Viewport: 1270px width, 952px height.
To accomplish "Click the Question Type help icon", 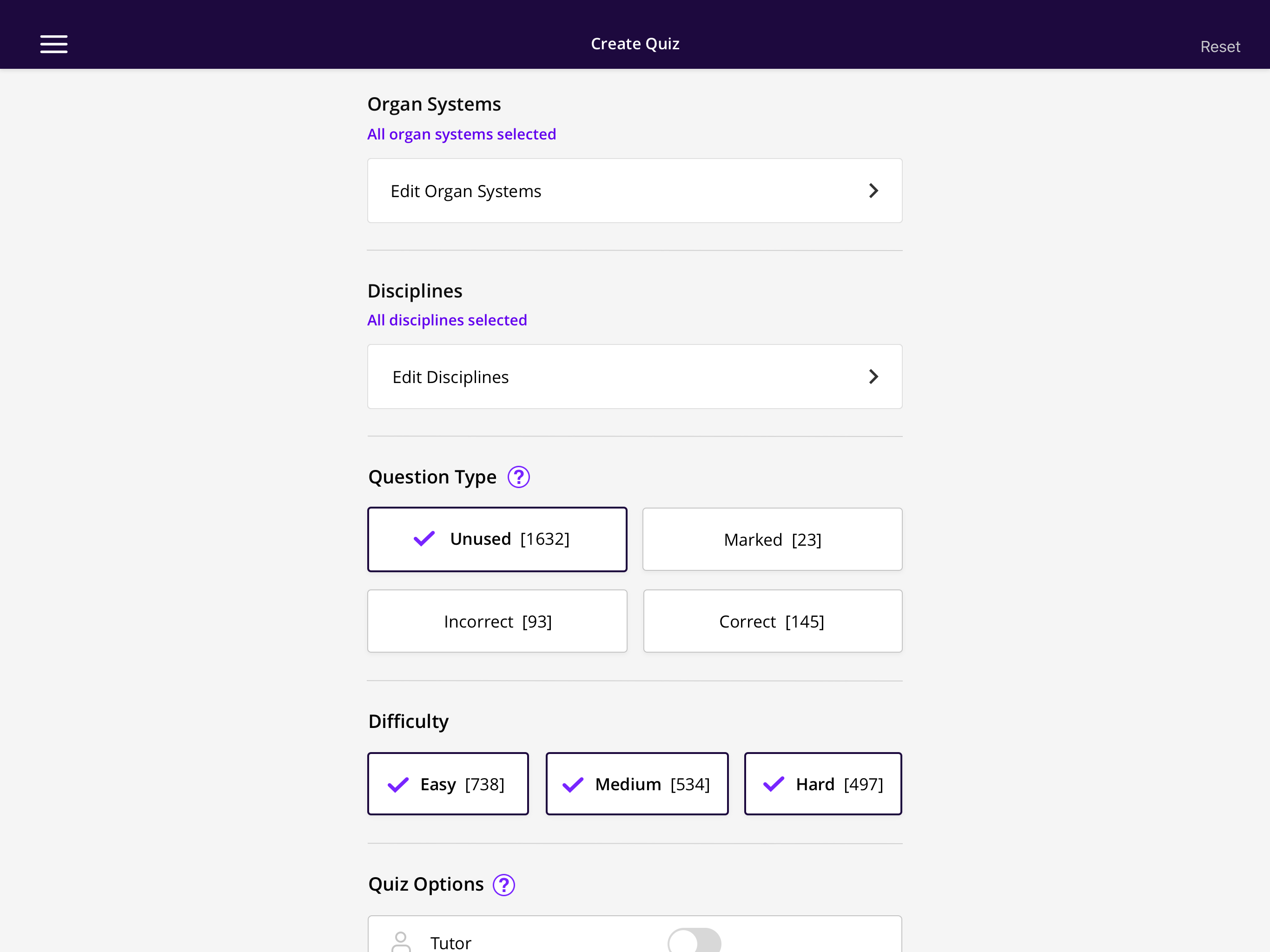I will pos(518,476).
